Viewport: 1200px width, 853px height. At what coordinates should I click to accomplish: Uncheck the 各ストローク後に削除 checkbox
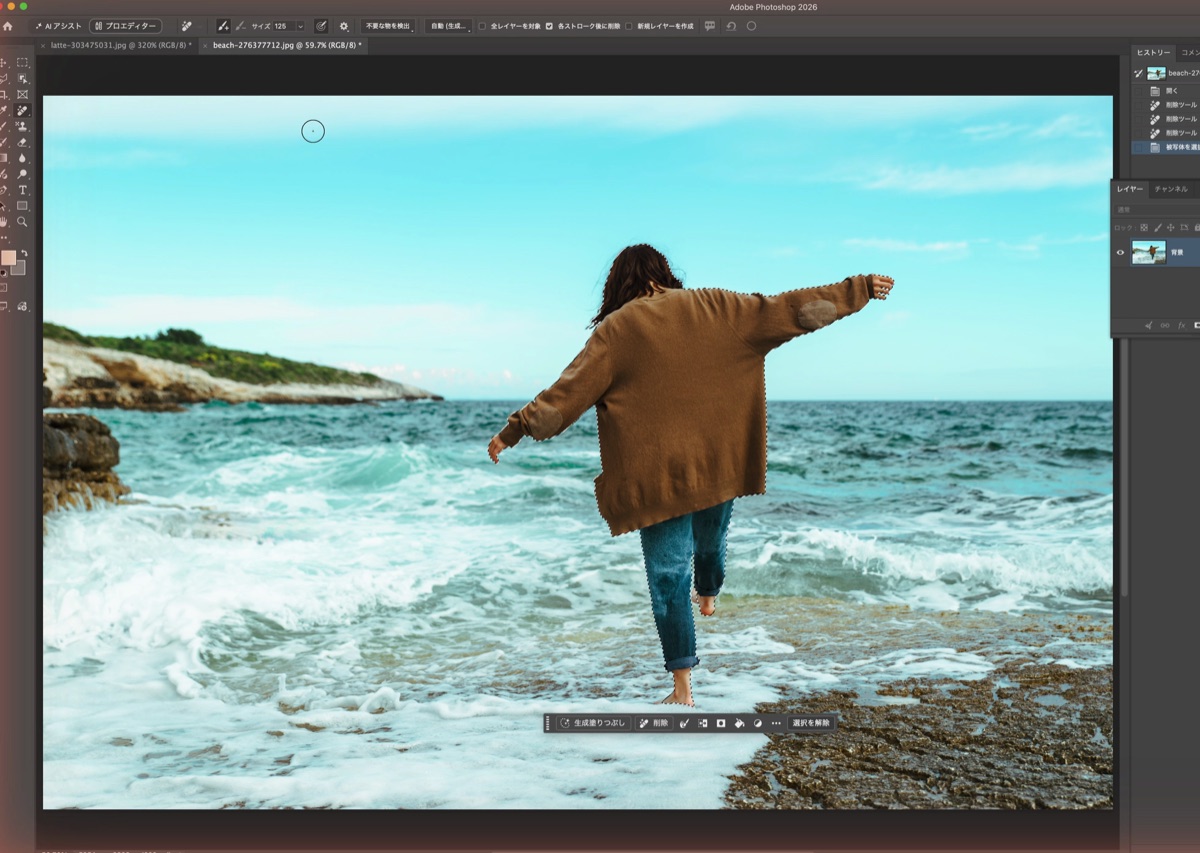pos(549,26)
